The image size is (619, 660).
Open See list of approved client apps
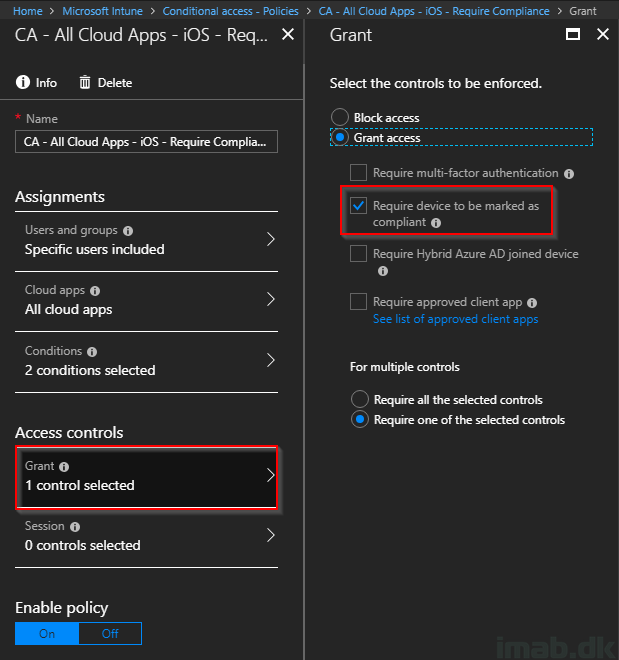(x=455, y=319)
